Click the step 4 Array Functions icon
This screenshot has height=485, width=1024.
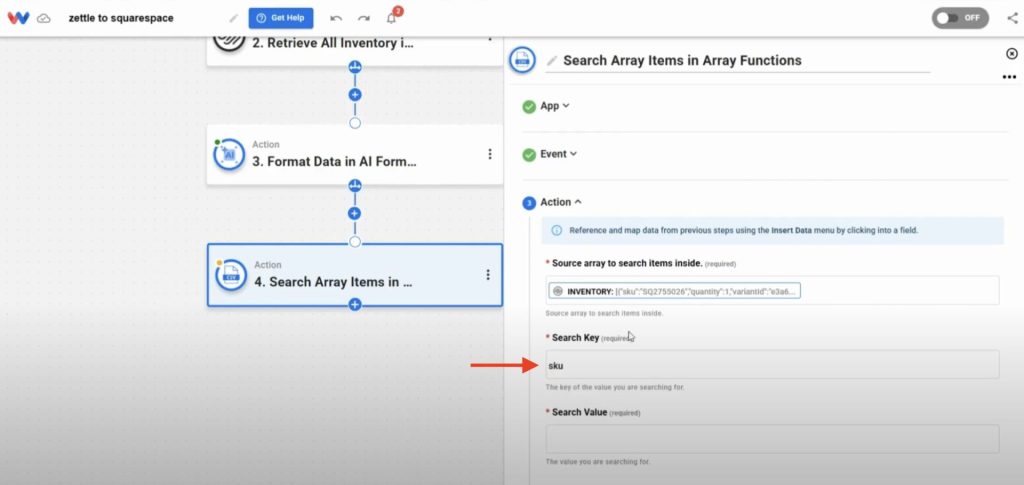[231, 275]
